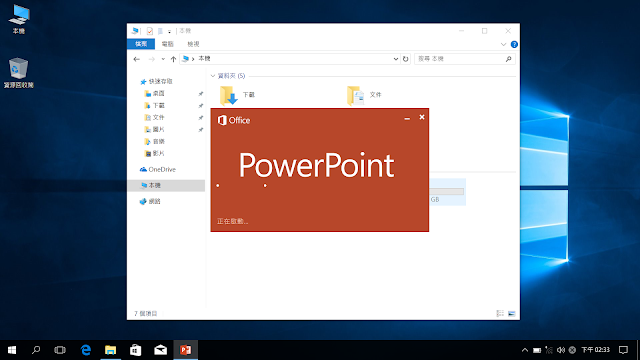
Task: Go back with the Explorer back arrow
Action: pyautogui.click(x=137, y=59)
